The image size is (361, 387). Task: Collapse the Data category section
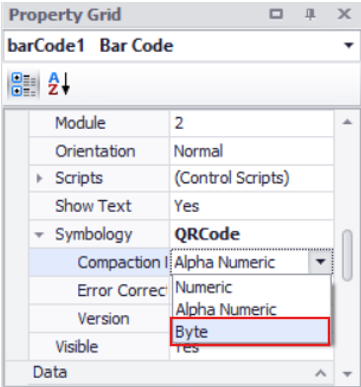click(x=320, y=373)
